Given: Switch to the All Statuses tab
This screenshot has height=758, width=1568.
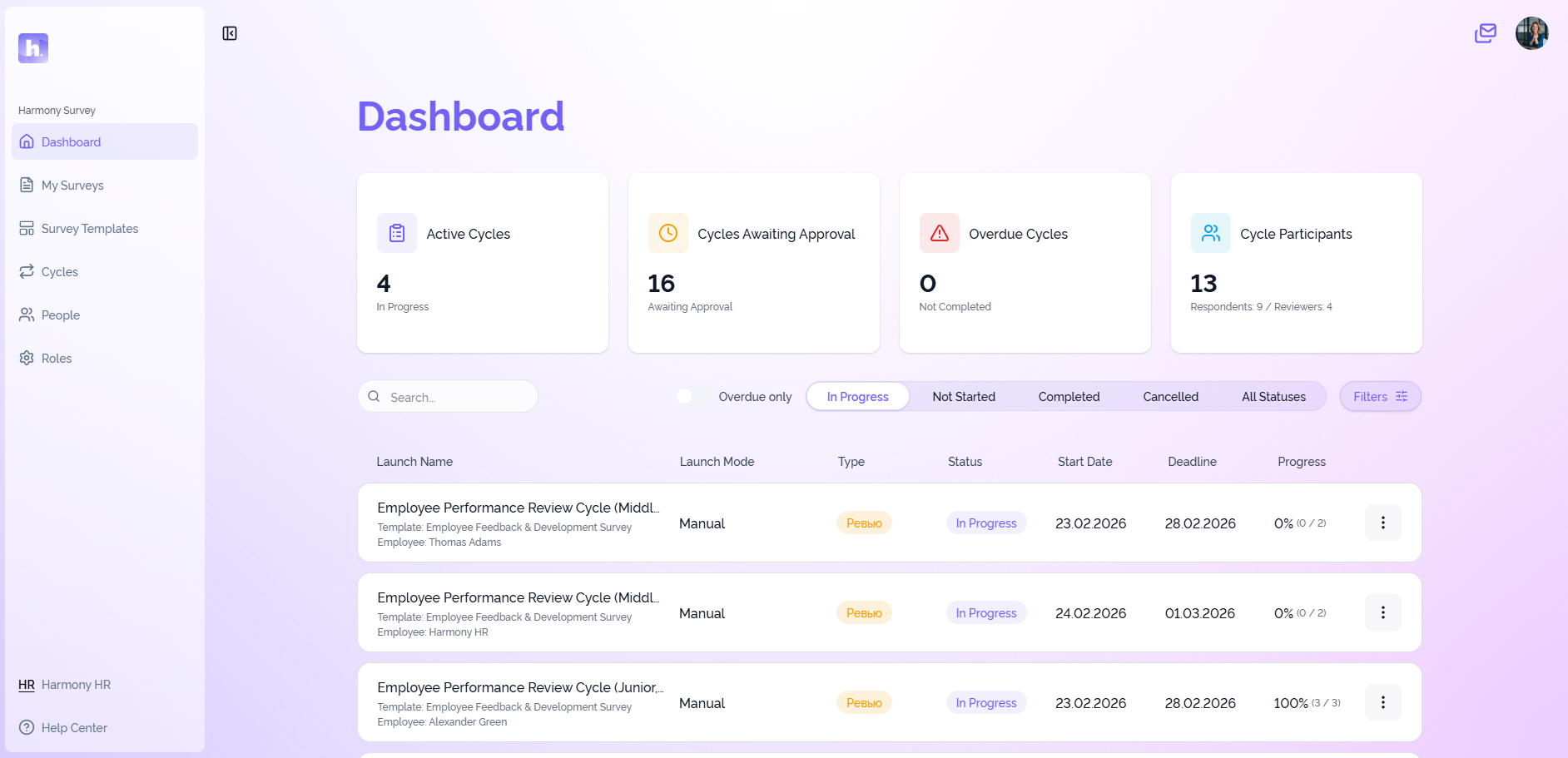Looking at the screenshot, I should coord(1273,397).
